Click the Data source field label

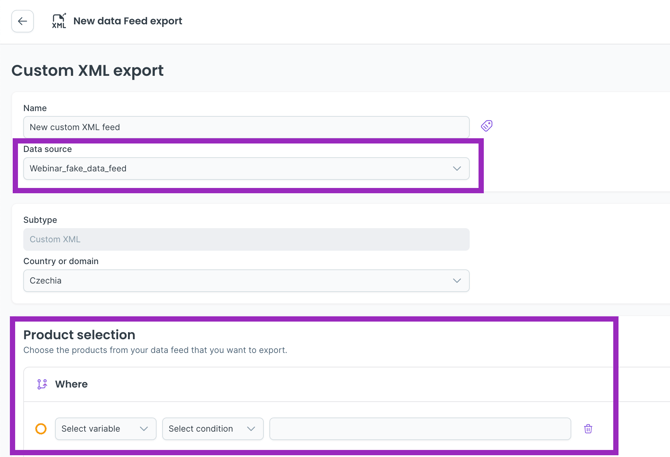pyautogui.click(x=48, y=149)
